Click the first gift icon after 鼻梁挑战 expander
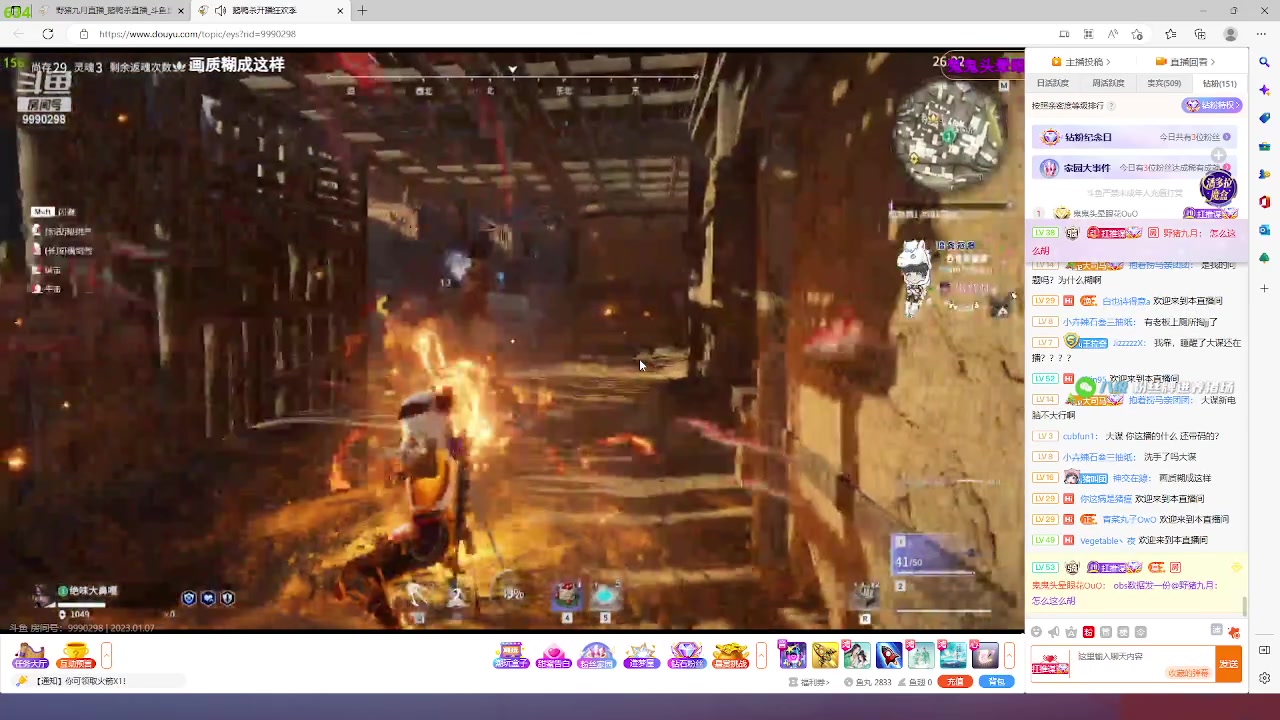 792,656
